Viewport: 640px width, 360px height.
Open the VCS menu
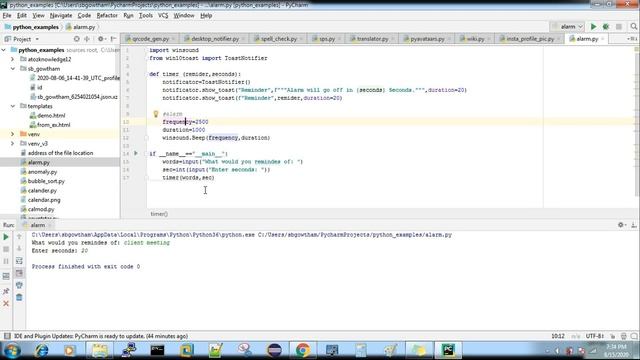coord(163,16)
